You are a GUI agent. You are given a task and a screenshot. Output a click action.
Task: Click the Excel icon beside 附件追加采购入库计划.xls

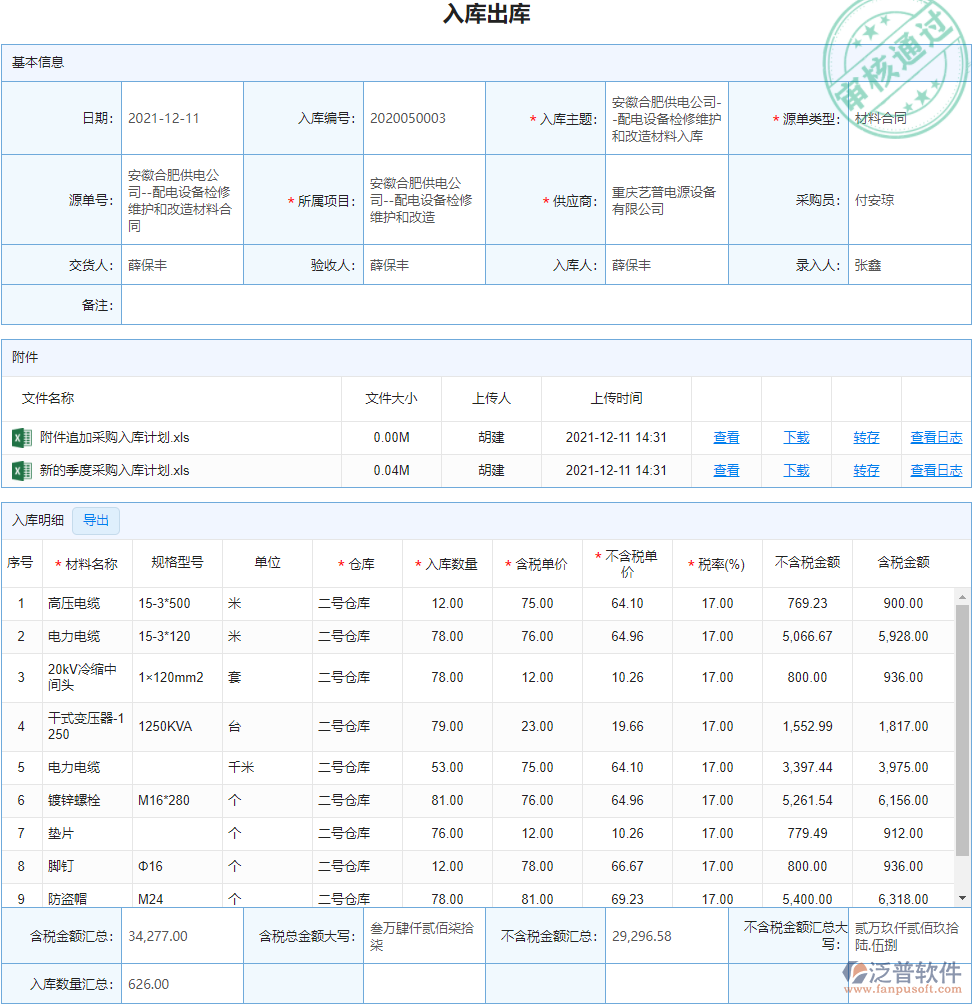point(20,437)
